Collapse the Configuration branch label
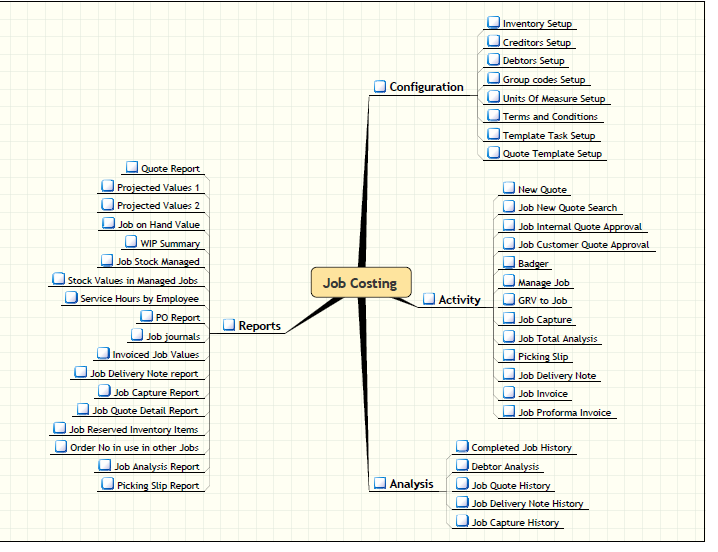718x552 pixels. [x=426, y=87]
